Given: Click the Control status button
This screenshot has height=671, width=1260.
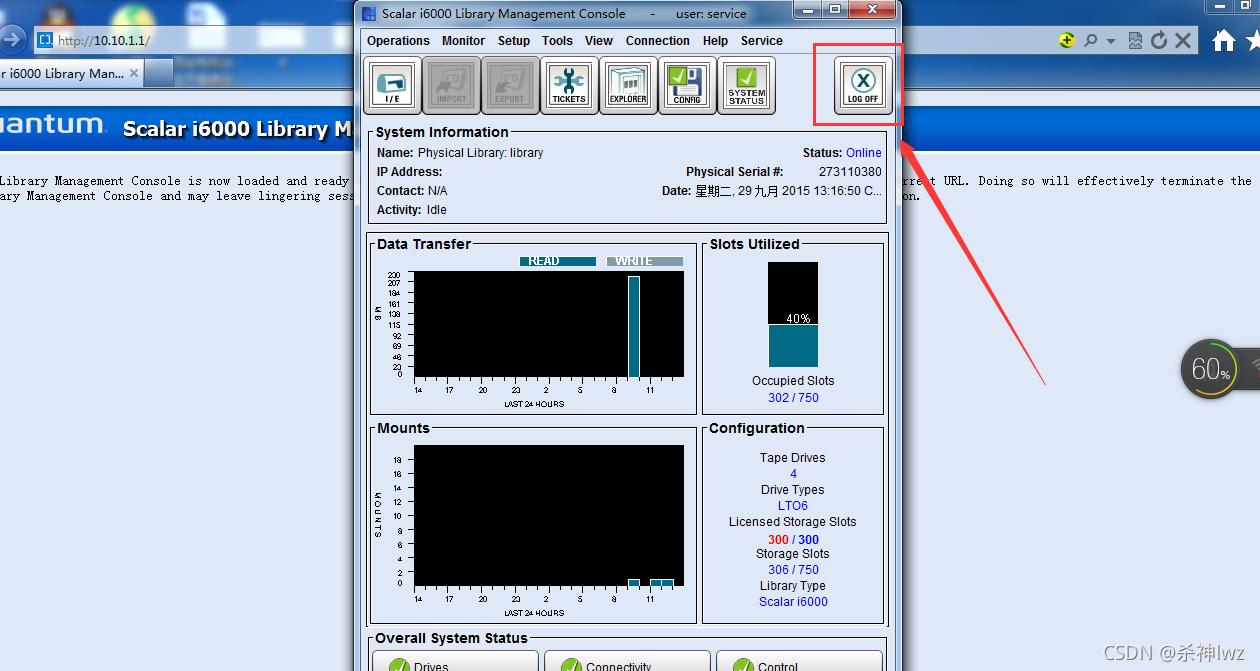Looking at the screenshot, I should click(x=799, y=662).
